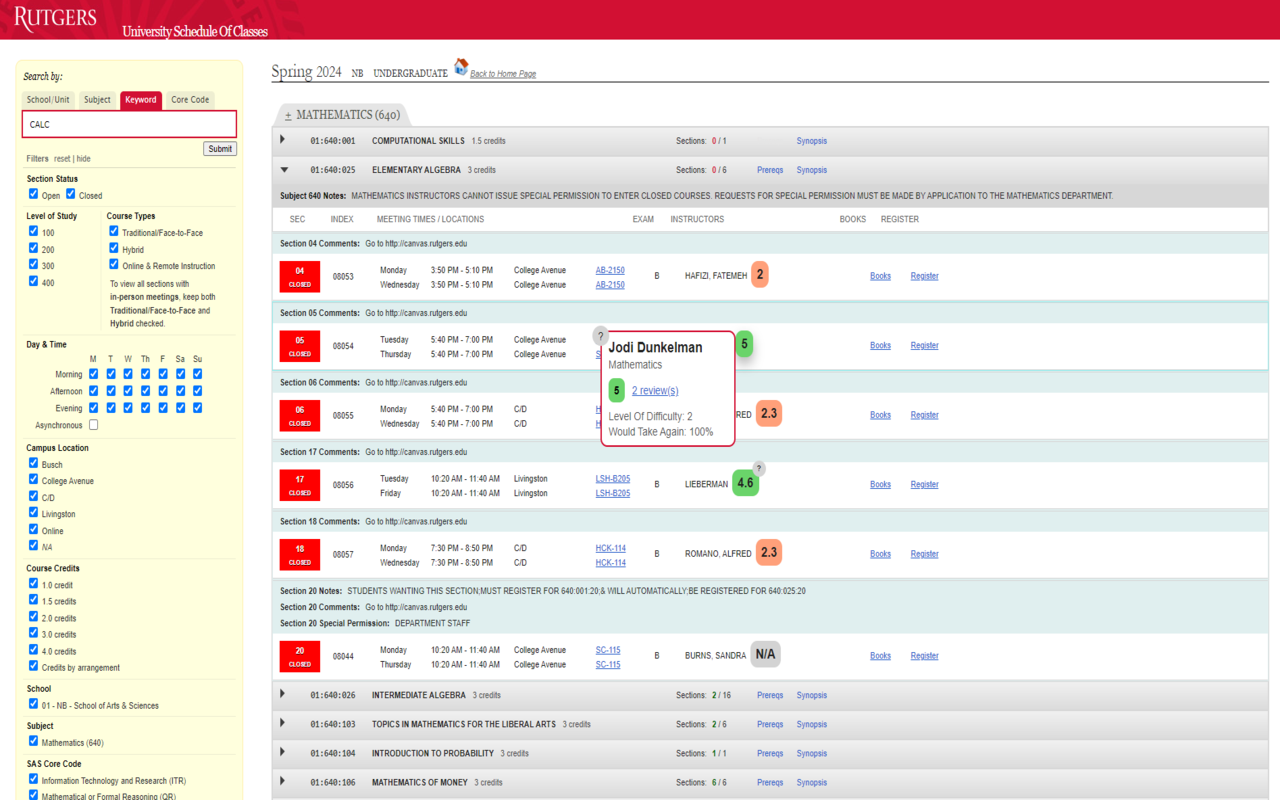Expand the Intermediate Algebra course row

tap(283, 694)
